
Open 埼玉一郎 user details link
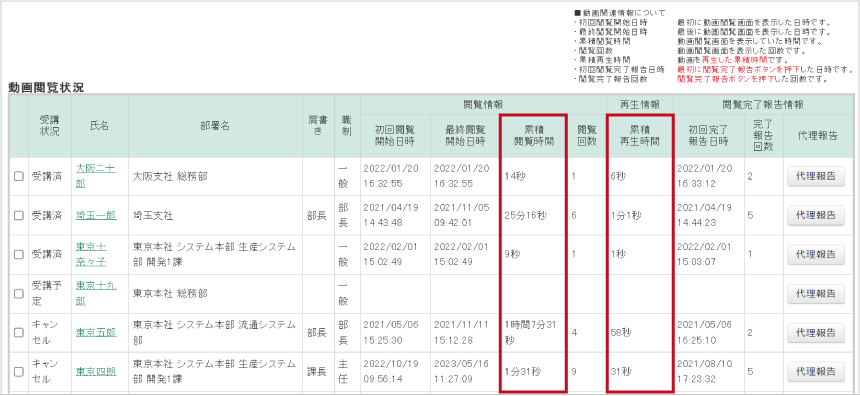pos(96,216)
